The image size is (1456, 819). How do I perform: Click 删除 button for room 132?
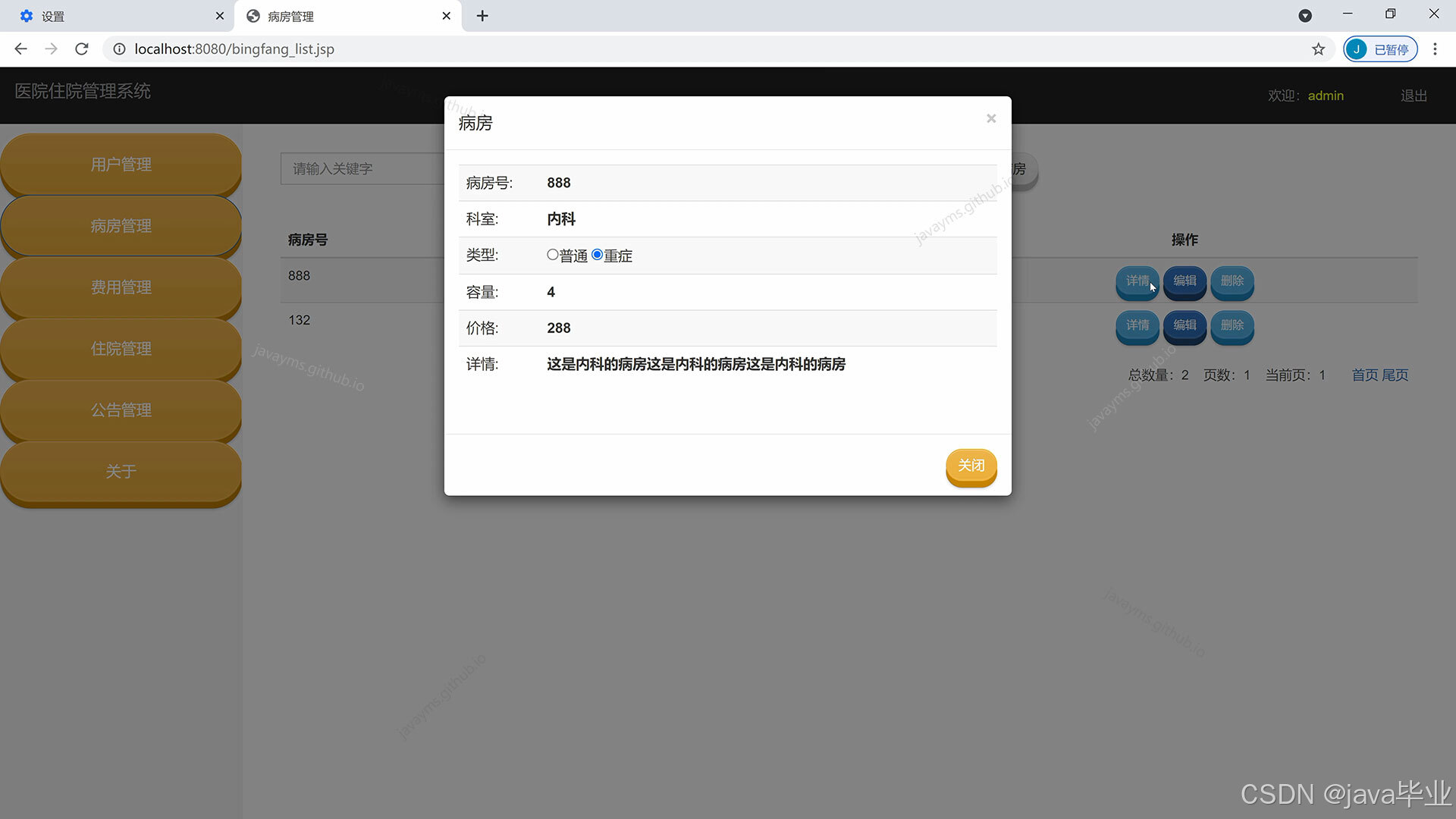(x=1232, y=326)
